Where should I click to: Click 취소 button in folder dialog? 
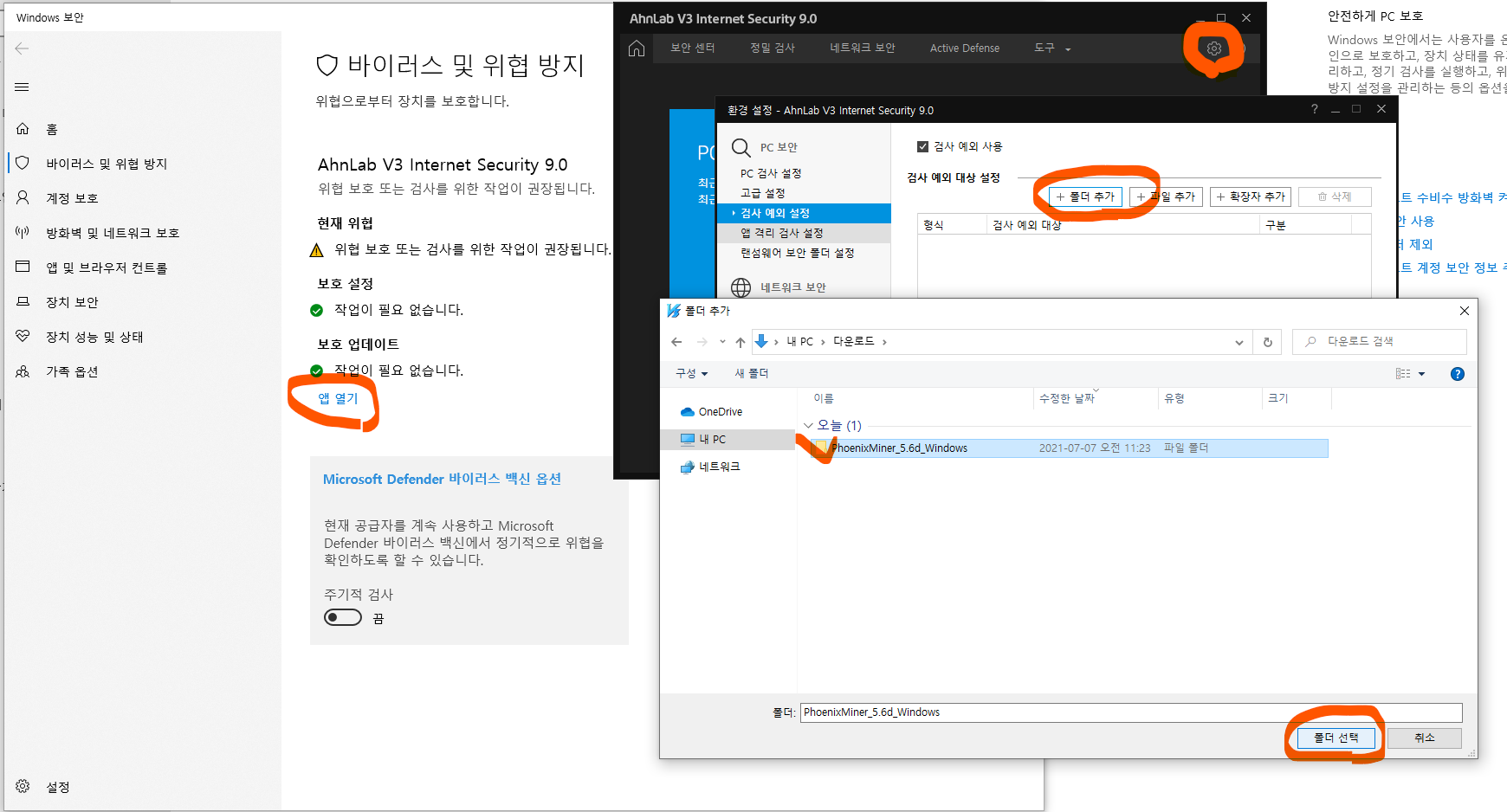[x=1425, y=738]
